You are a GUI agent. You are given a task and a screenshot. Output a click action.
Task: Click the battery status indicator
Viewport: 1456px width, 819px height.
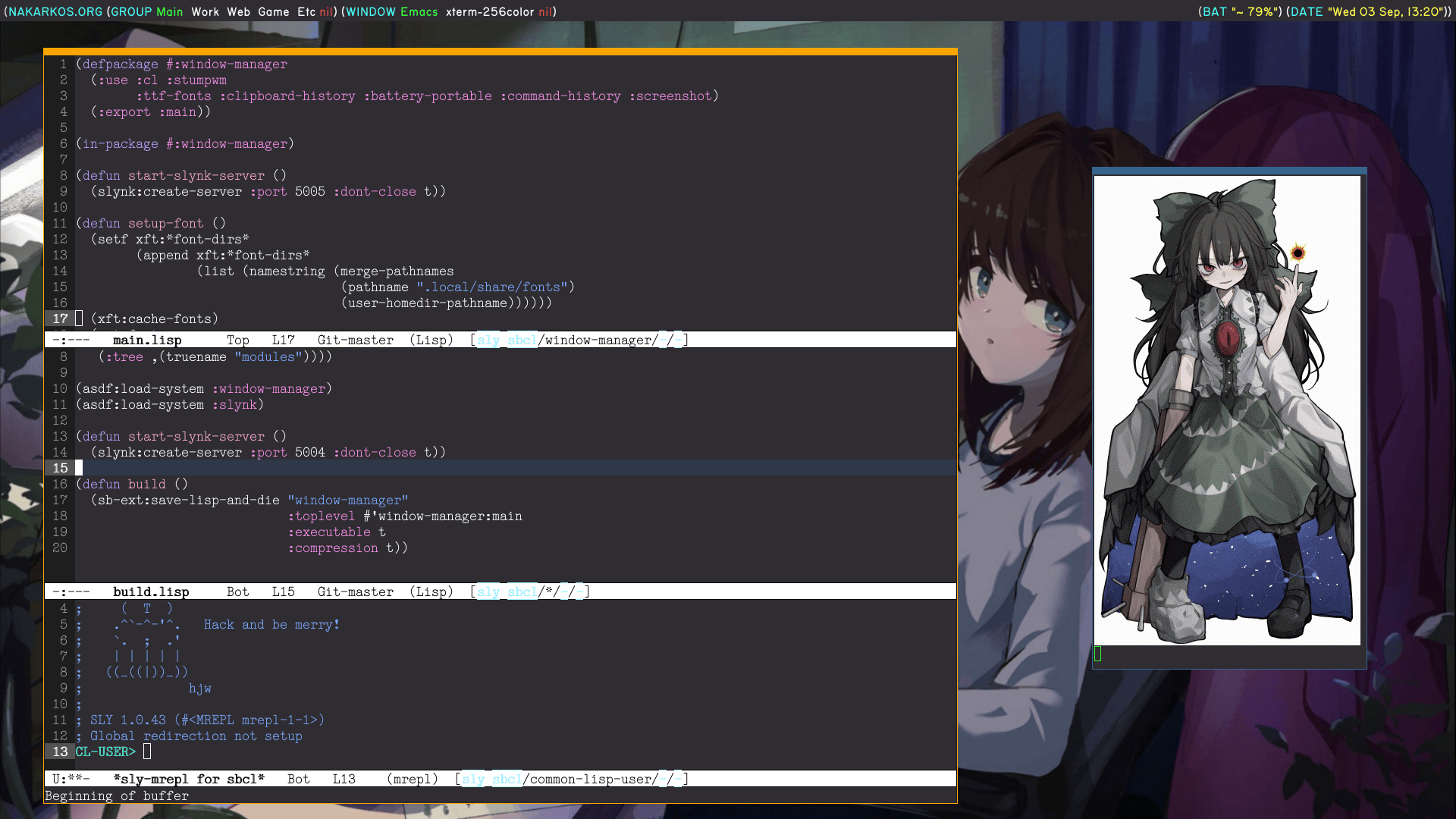[x=1241, y=11]
